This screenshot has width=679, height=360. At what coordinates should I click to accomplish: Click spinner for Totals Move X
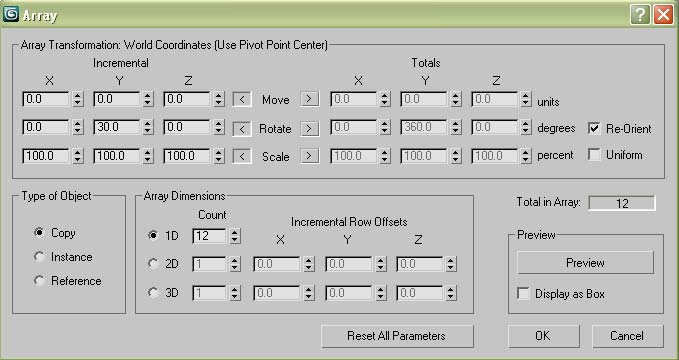(x=385, y=99)
